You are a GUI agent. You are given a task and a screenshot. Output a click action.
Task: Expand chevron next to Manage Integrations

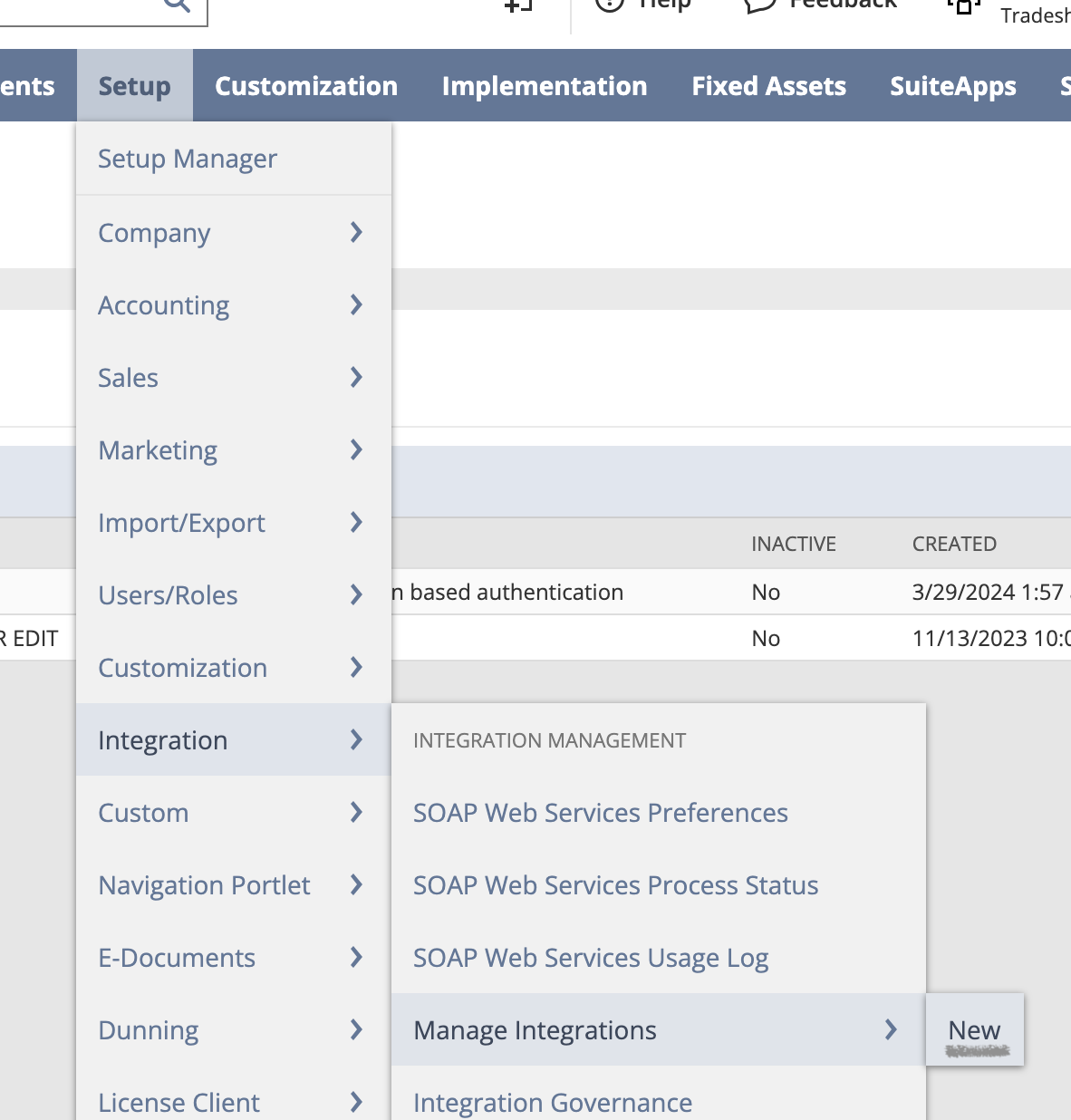[x=891, y=1030]
